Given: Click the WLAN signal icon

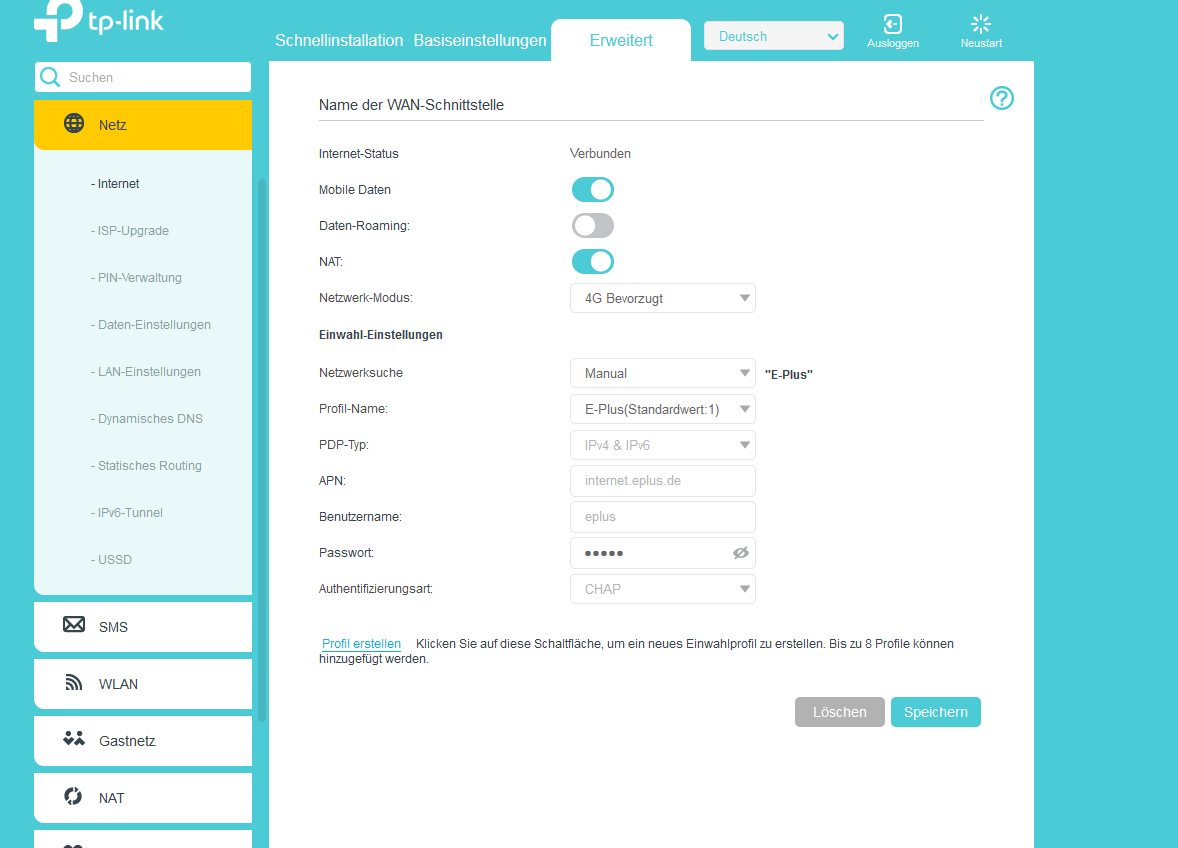Looking at the screenshot, I should [x=74, y=682].
